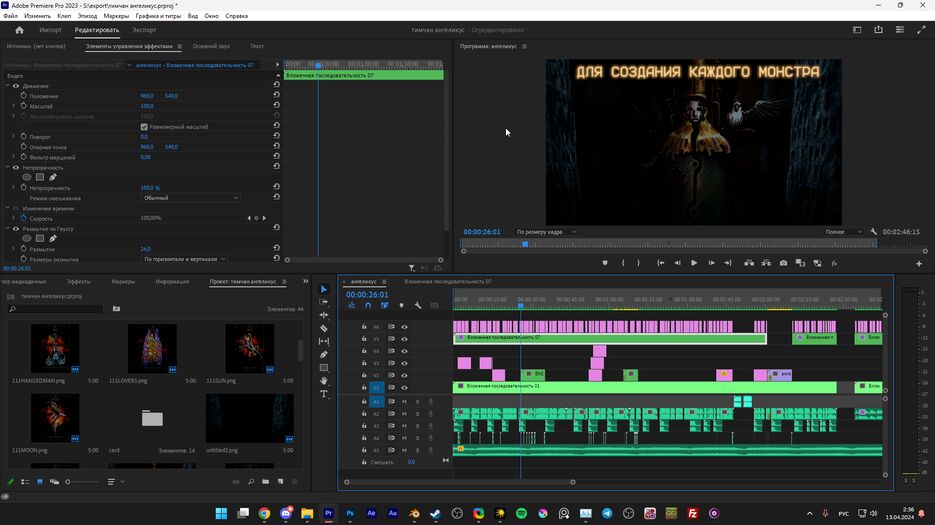The height and width of the screenshot is (525, 935).
Task: Mark In point in program monitor
Action: [623, 263]
